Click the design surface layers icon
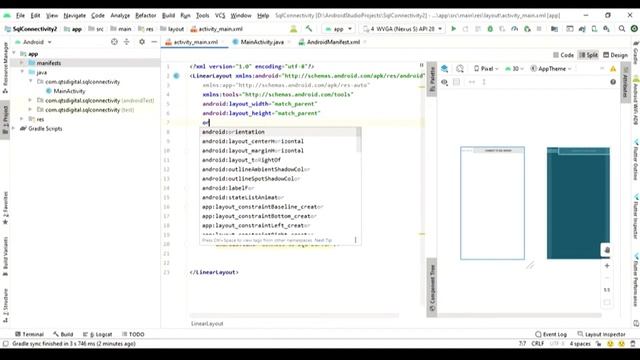Image resolution: width=640 pixels, height=360 pixels. [x=444, y=69]
